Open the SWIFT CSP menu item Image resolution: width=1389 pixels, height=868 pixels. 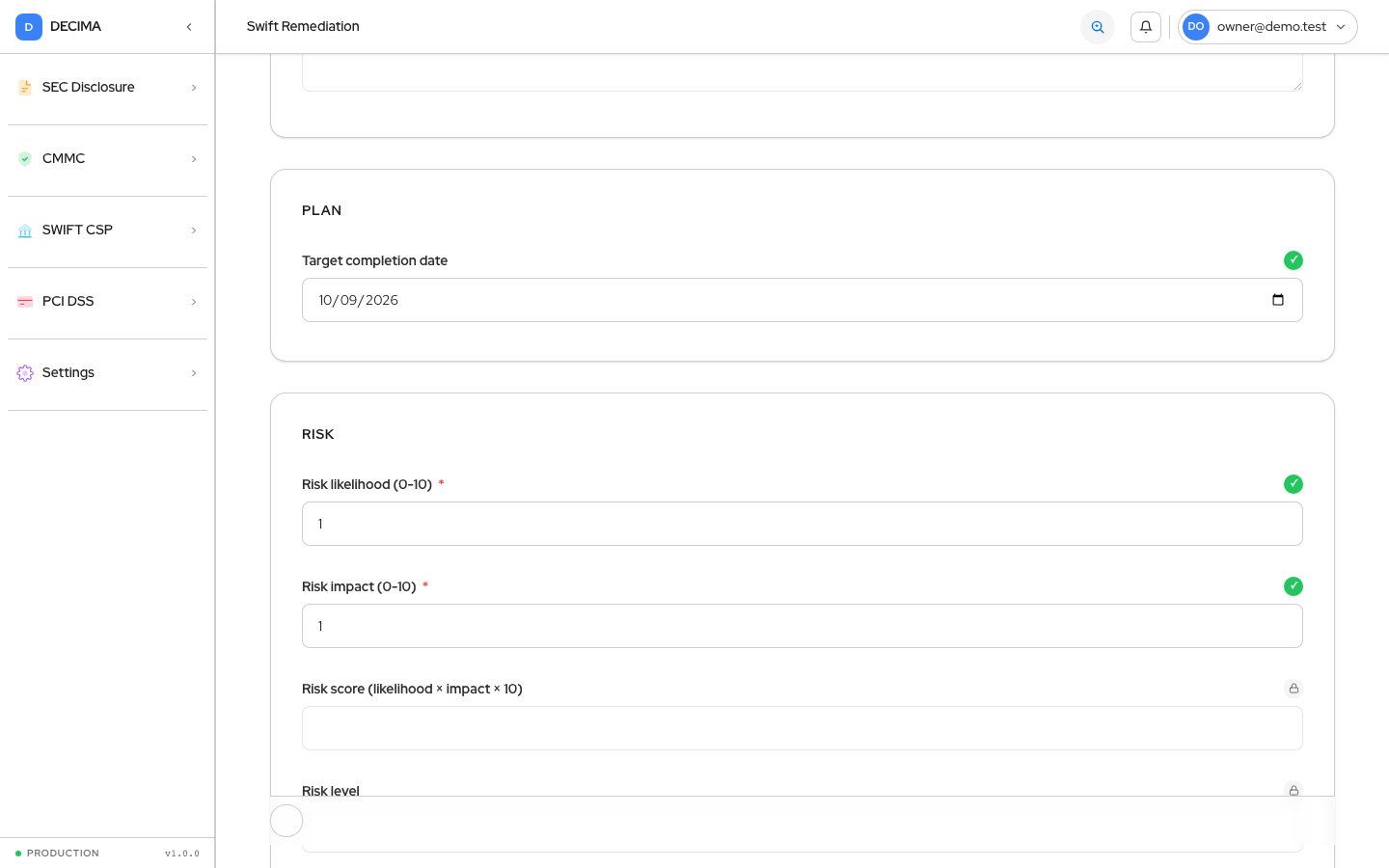(107, 231)
